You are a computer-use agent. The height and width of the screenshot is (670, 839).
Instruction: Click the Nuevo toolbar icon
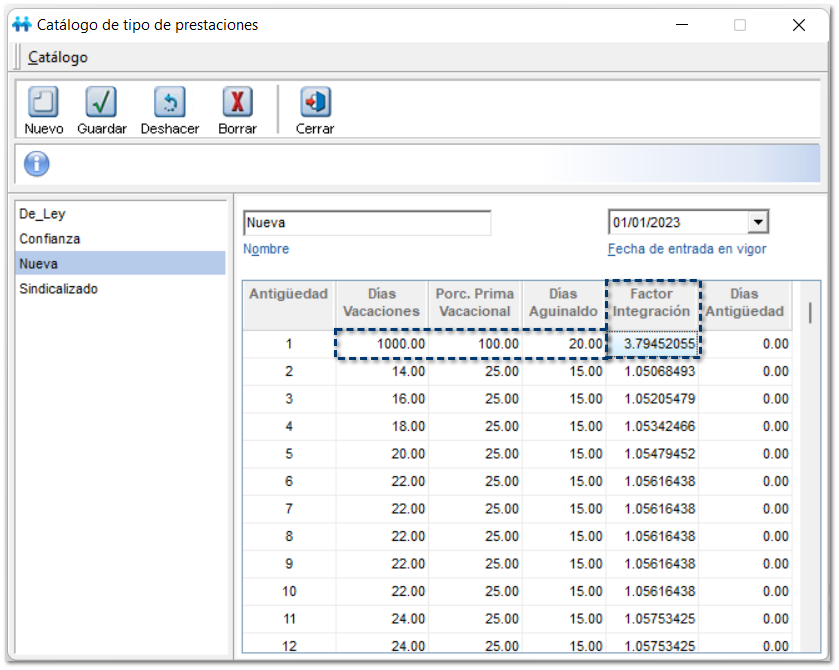[43, 103]
